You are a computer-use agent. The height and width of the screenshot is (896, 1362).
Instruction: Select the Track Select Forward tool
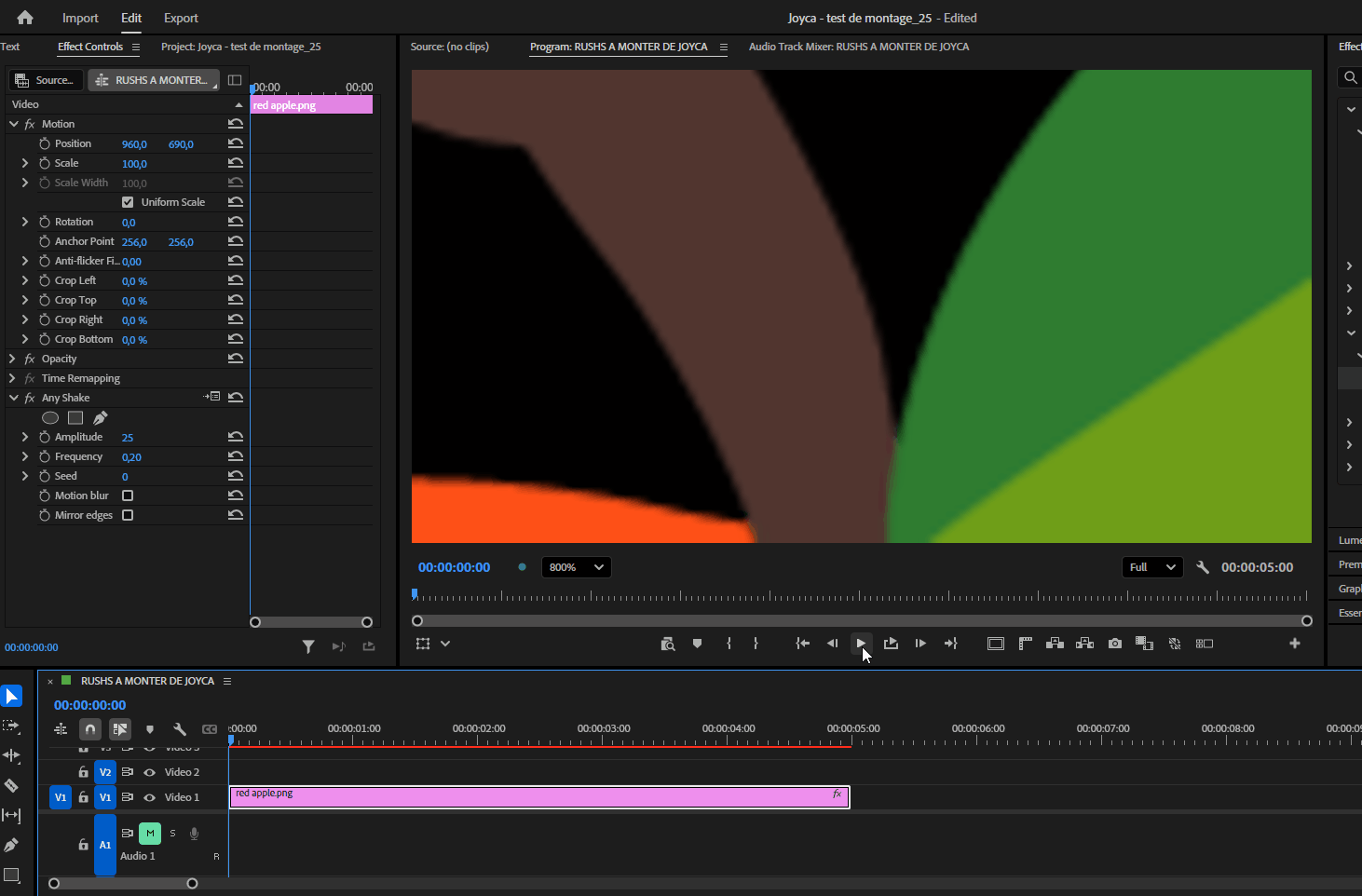(11, 726)
